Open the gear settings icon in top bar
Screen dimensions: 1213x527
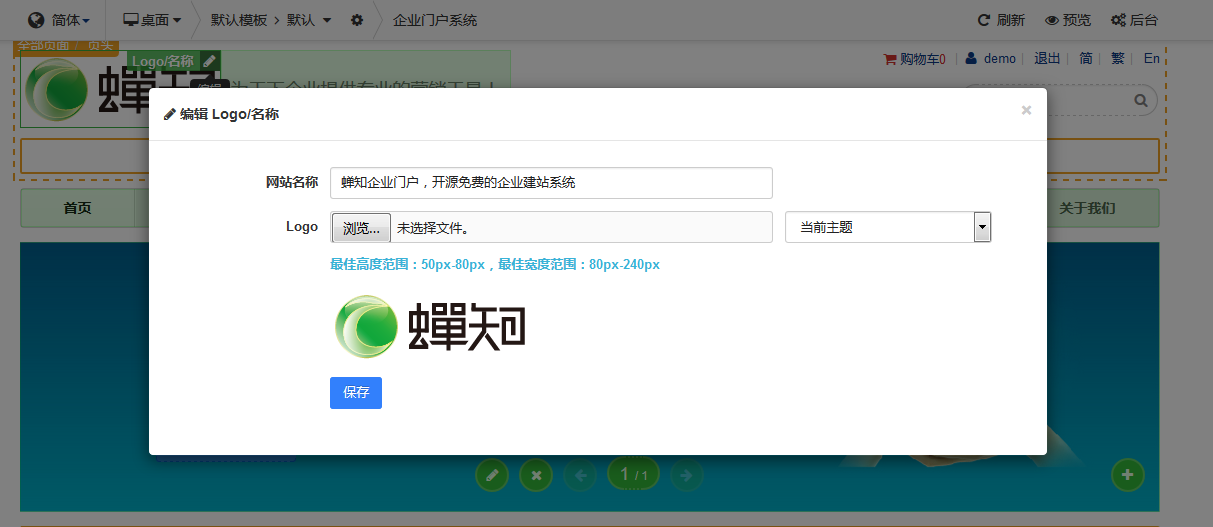point(357,20)
